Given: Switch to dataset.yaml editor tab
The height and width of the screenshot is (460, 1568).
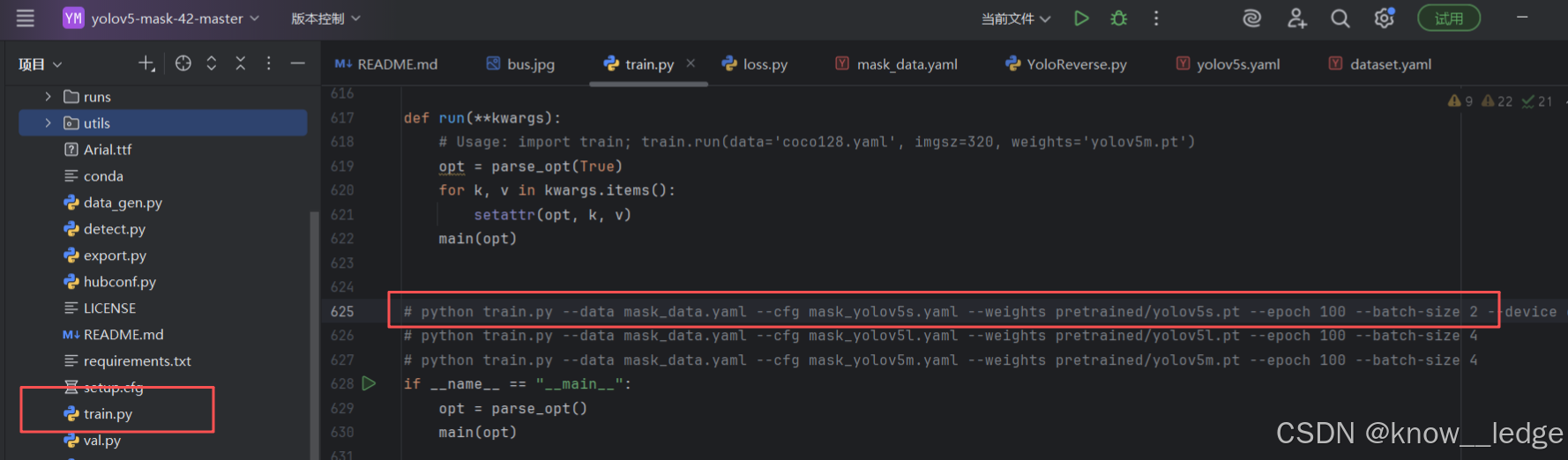Looking at the screenshot, I should tap(1380, 64).
